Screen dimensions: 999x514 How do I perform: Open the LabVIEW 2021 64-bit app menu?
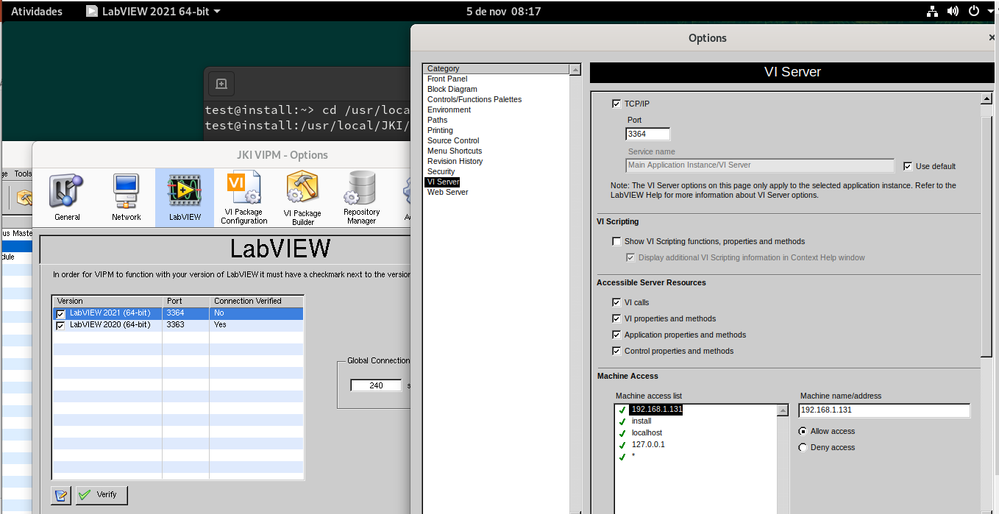[x=153, y=11]
